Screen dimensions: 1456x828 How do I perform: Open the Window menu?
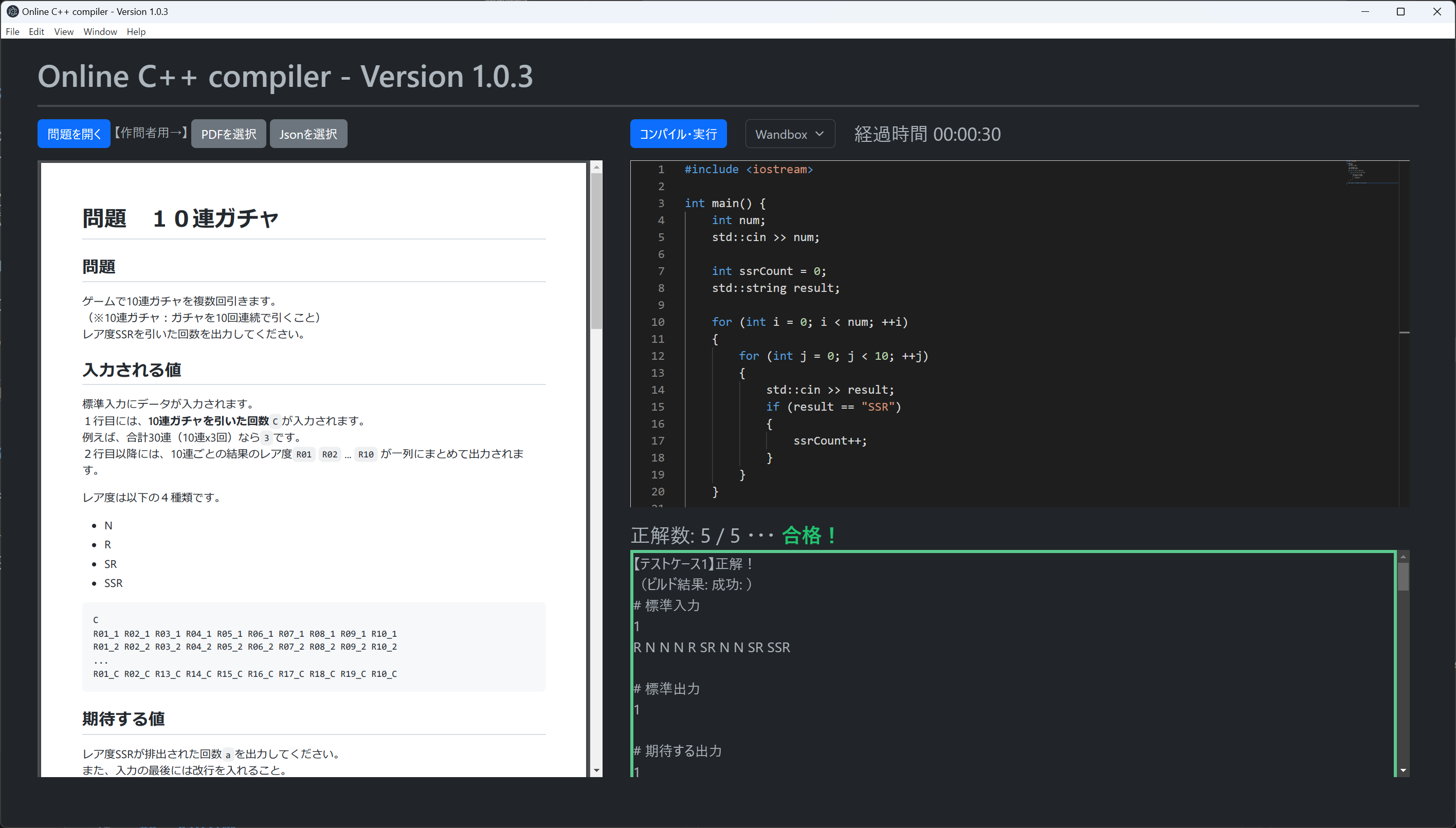[100, 32]
